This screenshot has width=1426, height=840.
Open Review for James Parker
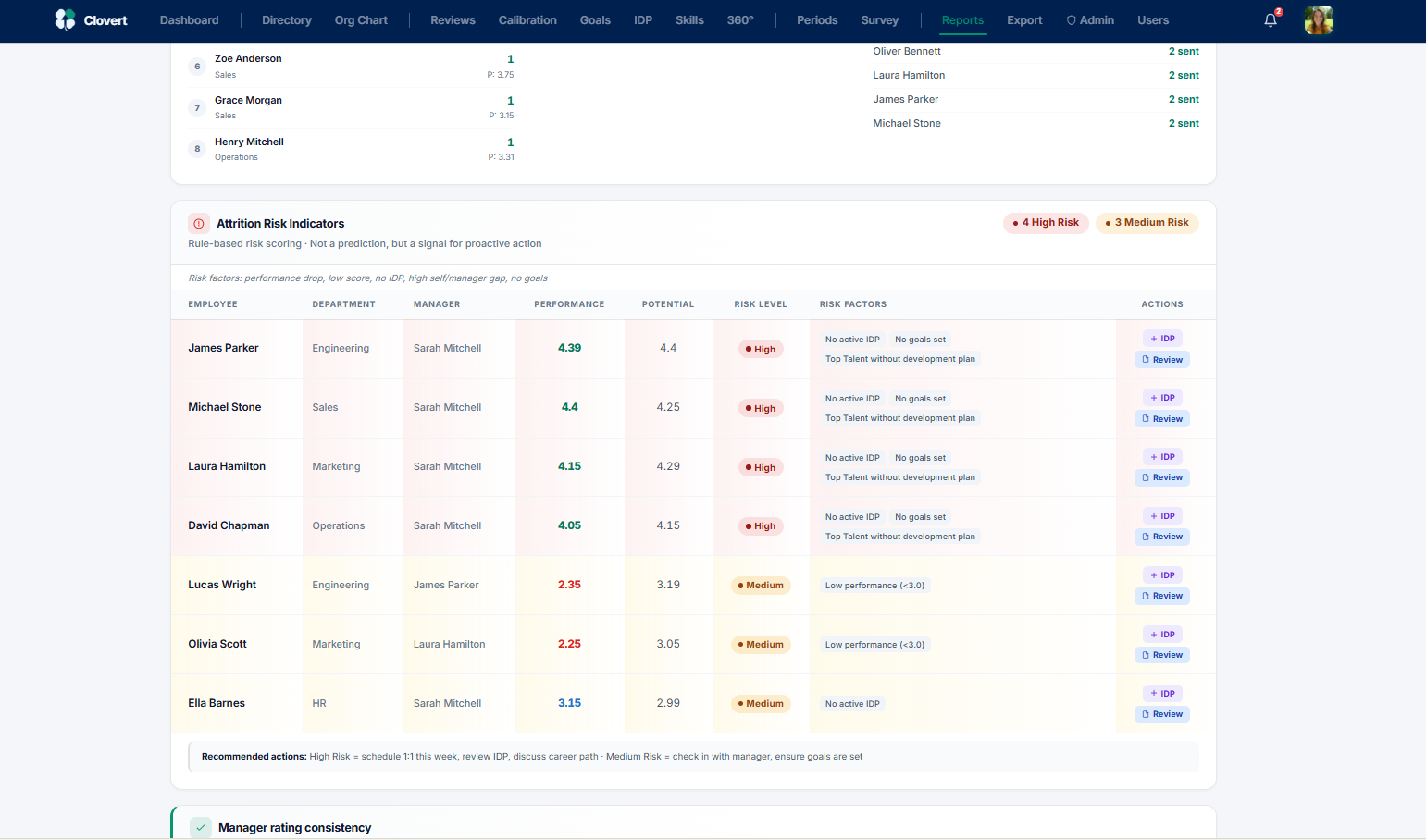1162,360
